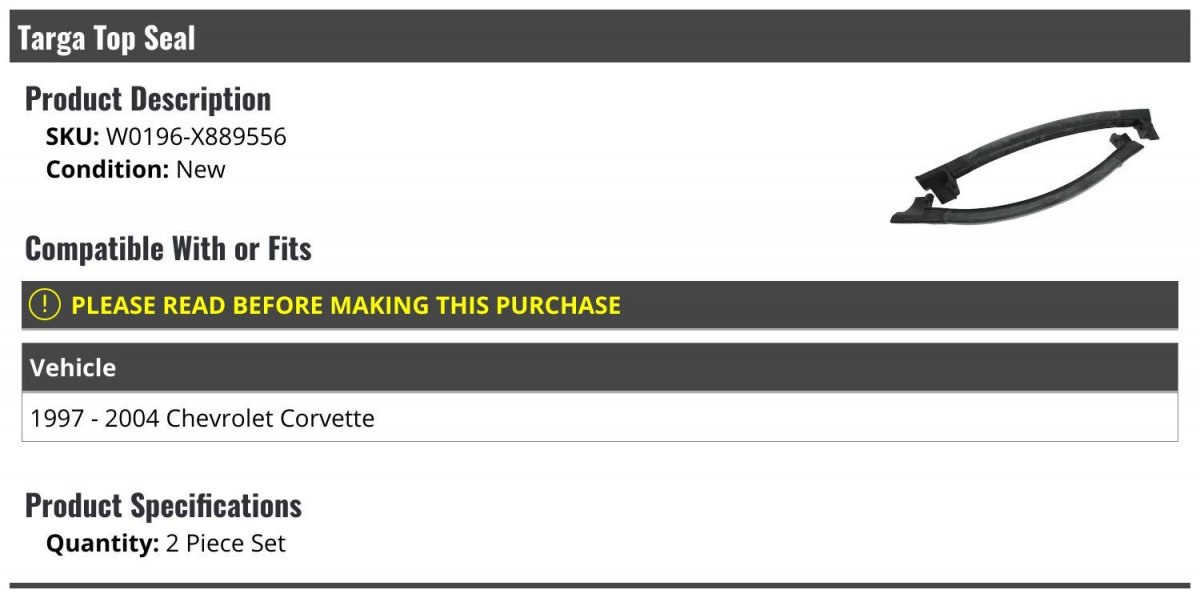Click the Quantity label

click(x=102, y=544)
